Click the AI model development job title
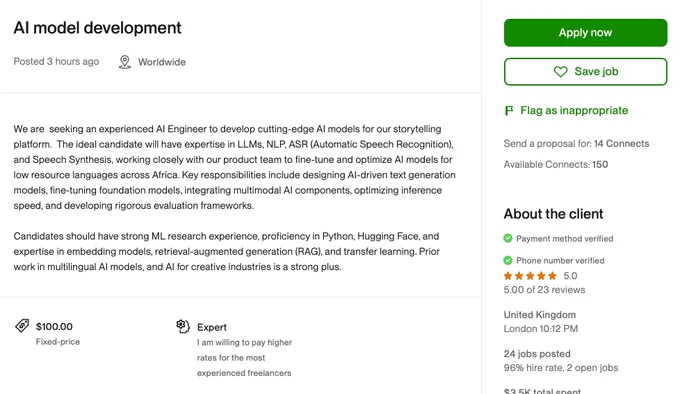 (97, 28)
